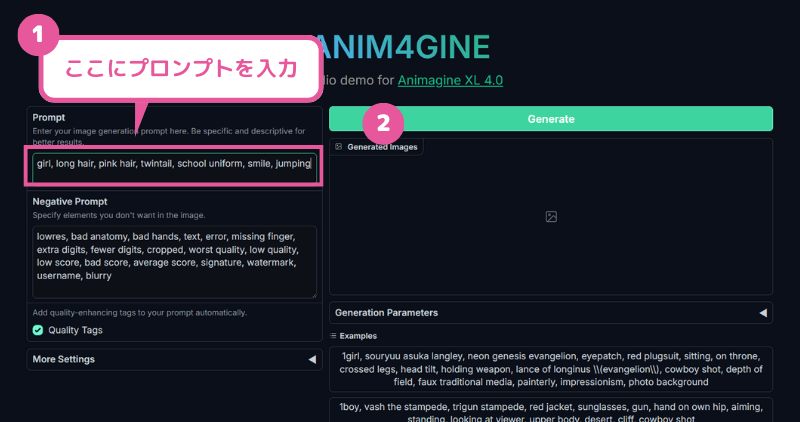Click inside the Negative Prompt text area
Screen dimensions: 800x422
[x=174, y=262]
